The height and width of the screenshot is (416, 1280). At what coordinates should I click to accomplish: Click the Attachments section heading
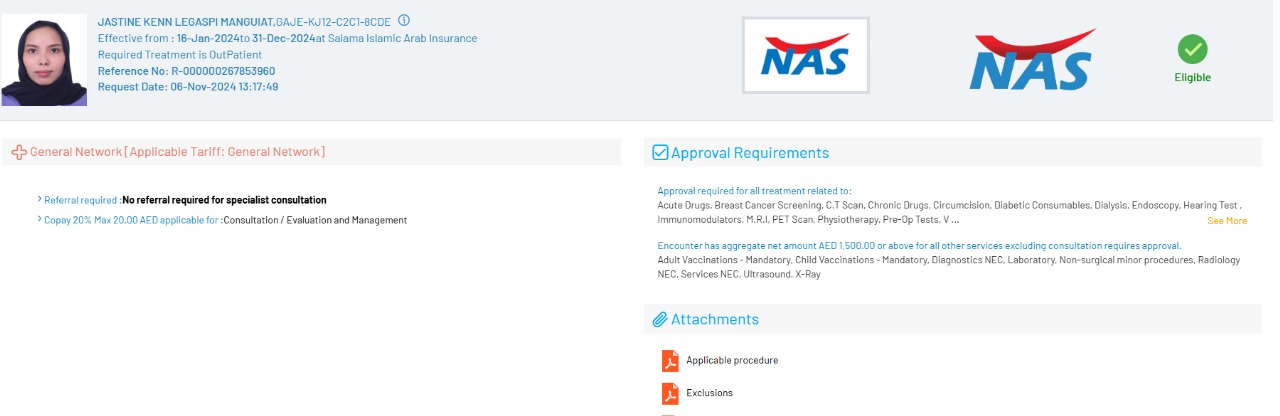(x=715, y=320)
